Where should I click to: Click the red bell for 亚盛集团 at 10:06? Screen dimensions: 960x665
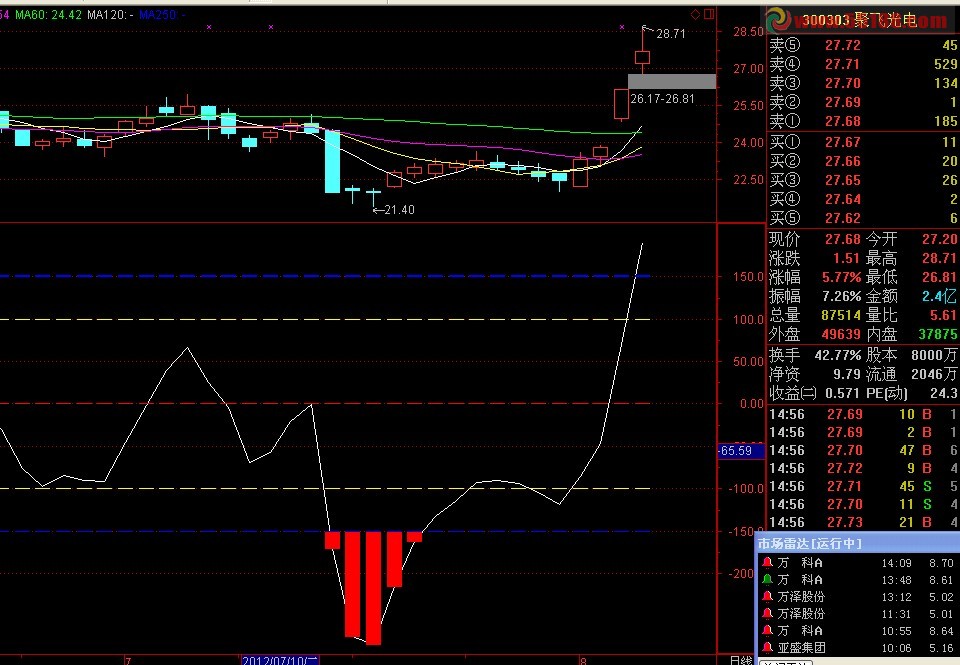point(767,648)
